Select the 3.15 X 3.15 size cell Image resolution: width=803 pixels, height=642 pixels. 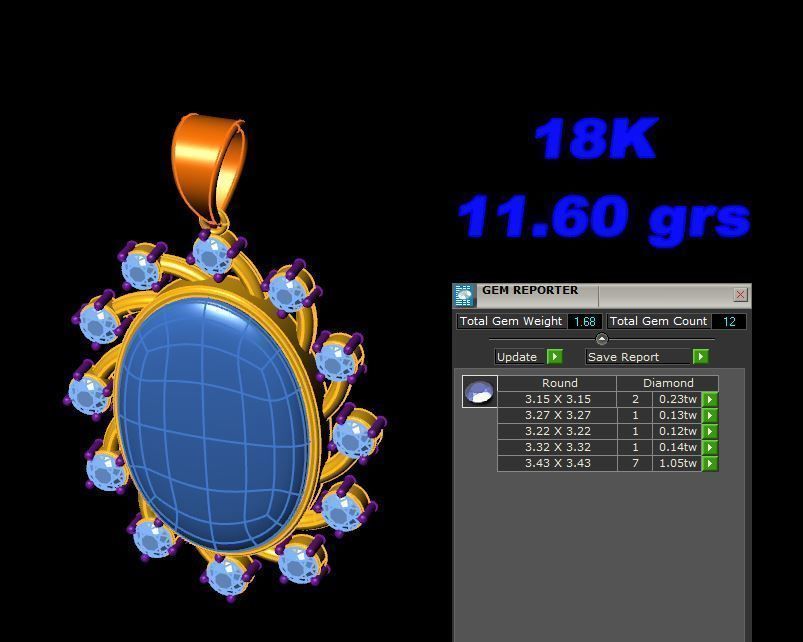(x=557, y=399)
